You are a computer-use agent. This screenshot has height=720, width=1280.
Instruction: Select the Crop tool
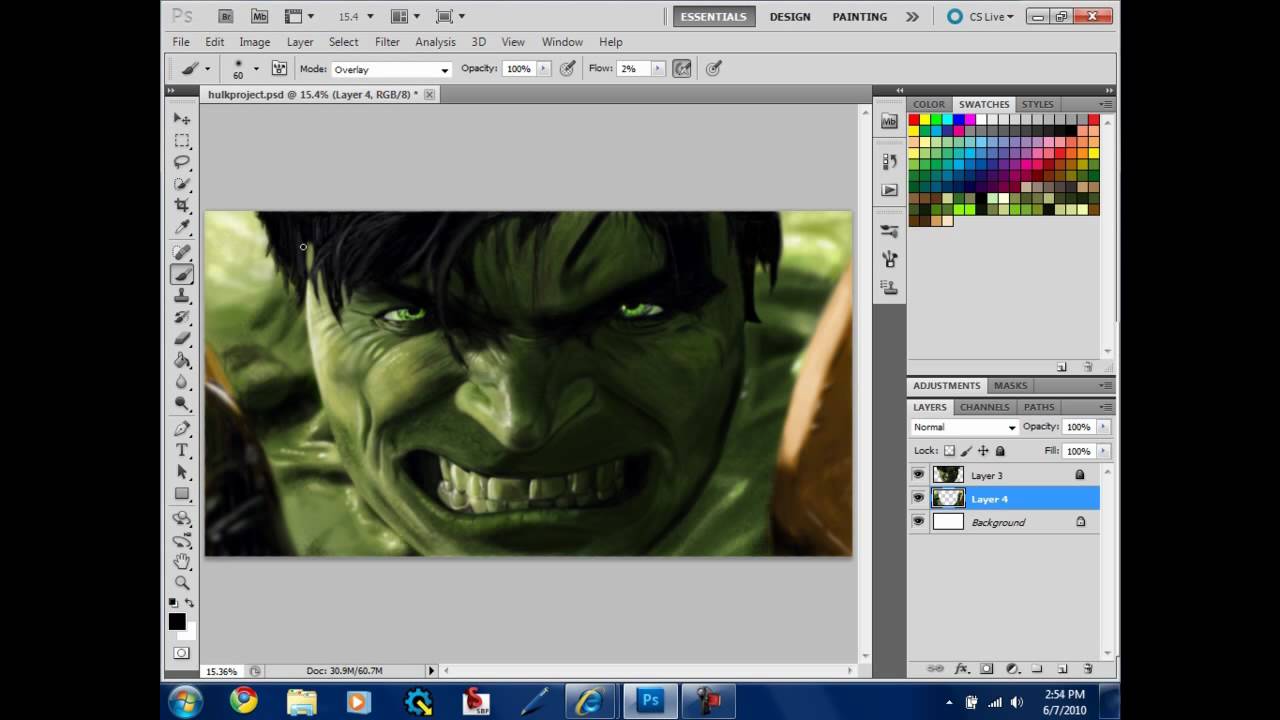click(182, 206)
